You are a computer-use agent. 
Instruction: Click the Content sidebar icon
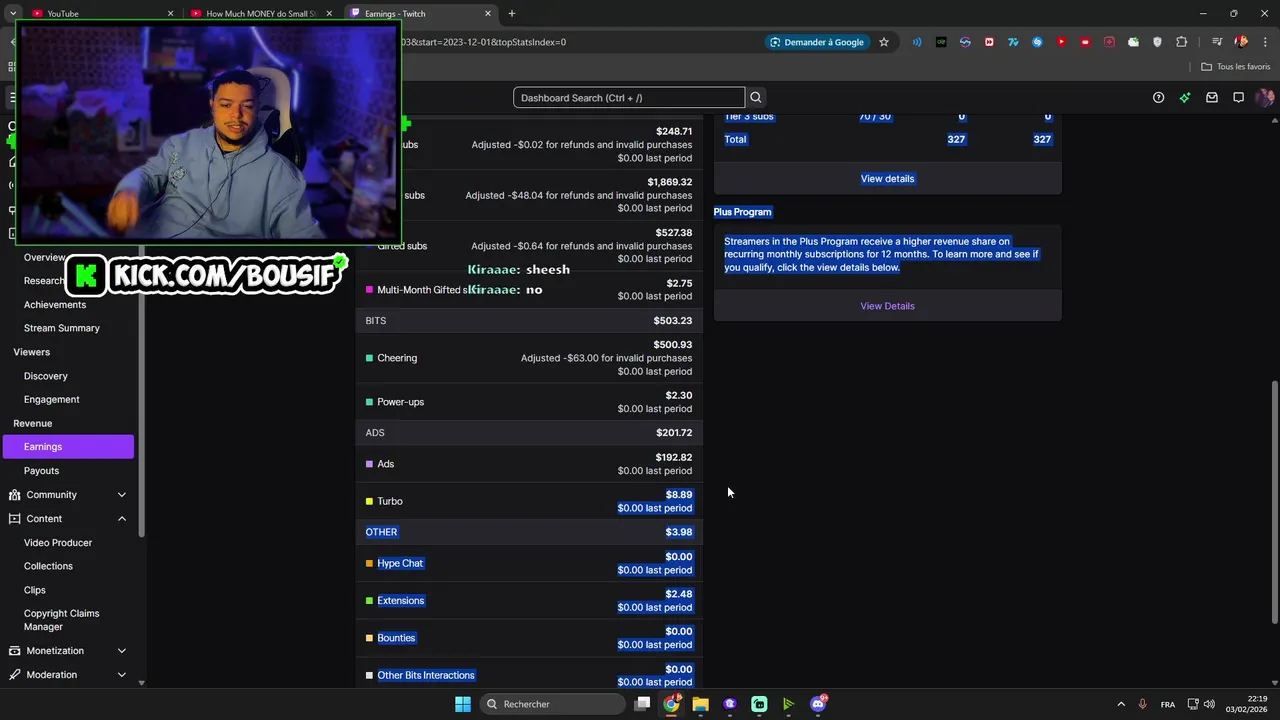[x=15, y=519]
